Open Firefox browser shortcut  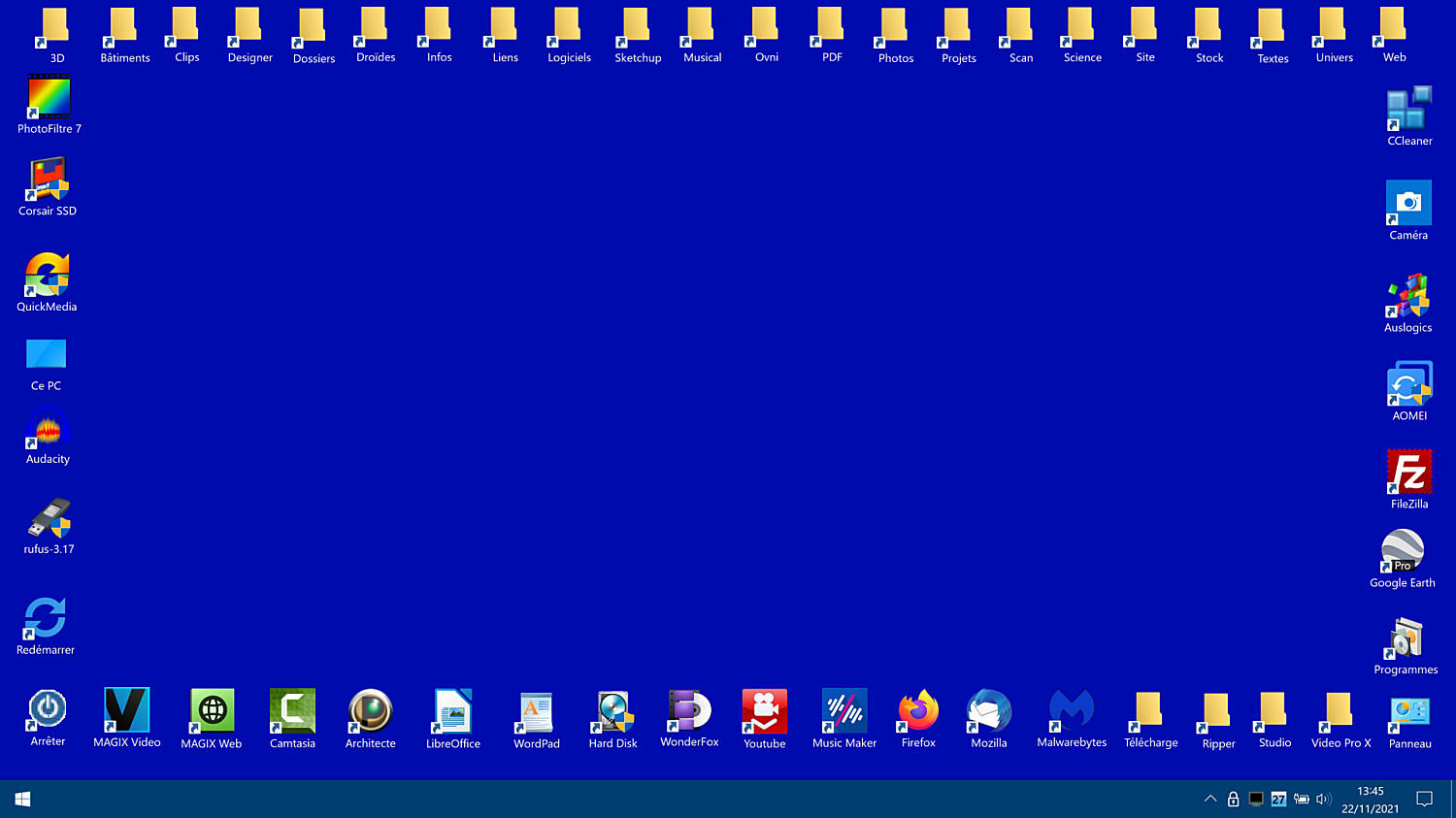918,711
